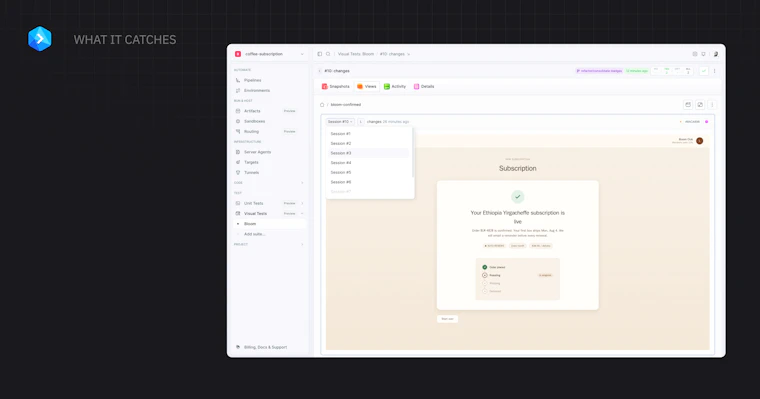
Task: Switch to the Snapshots tab
Action: tap(335, 86)
